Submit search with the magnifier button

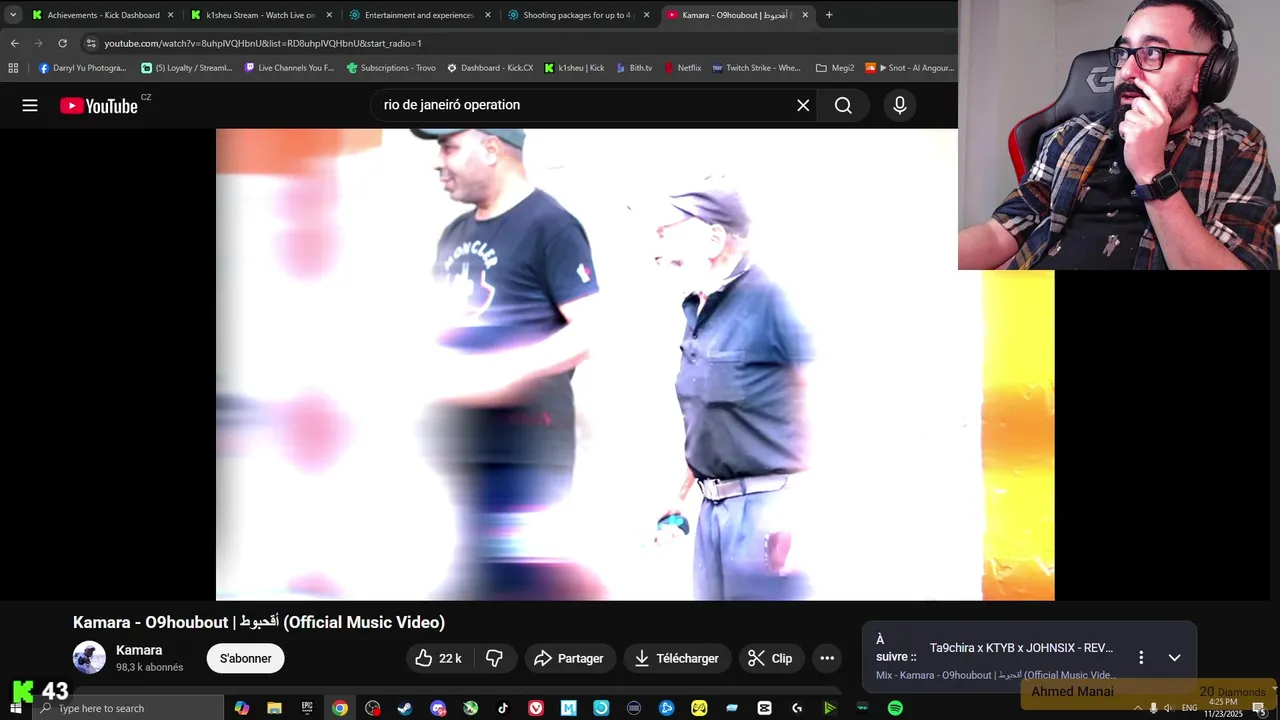[843, 105]
